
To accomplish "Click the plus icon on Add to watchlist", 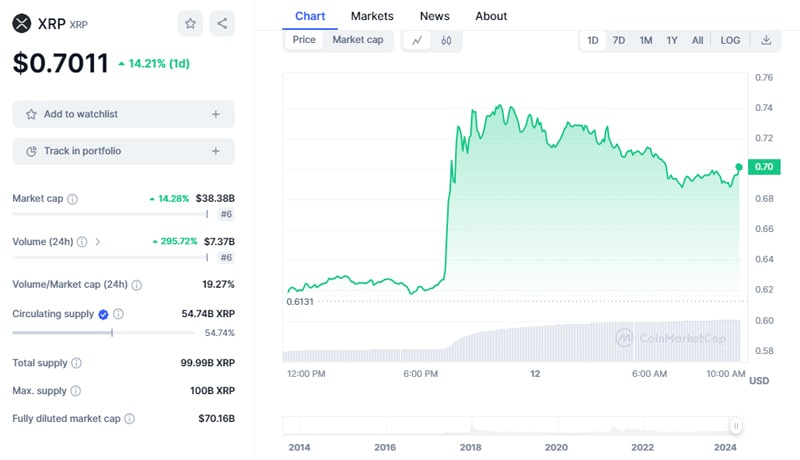I will tap(216, 114).
